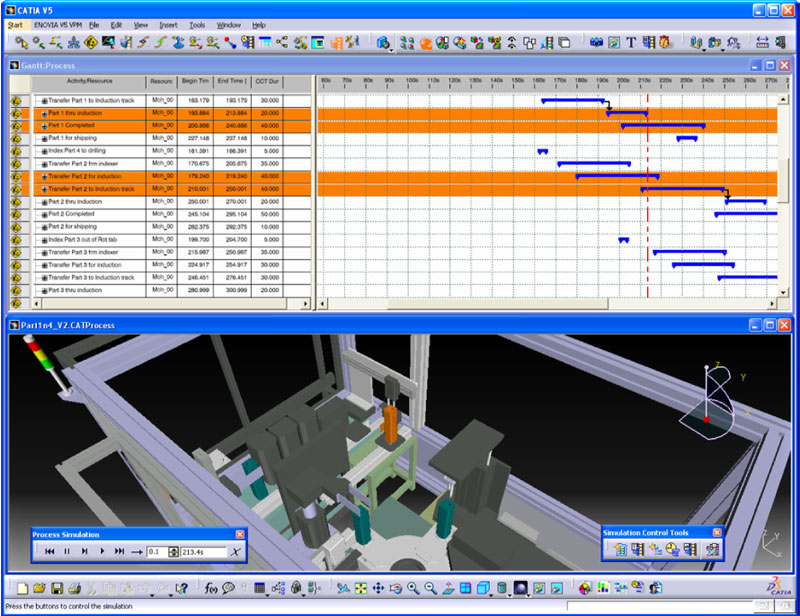This screenshot has height=616, width=800.
Task: Click the Zoom Out magnifier
Action: coord(430,588)
